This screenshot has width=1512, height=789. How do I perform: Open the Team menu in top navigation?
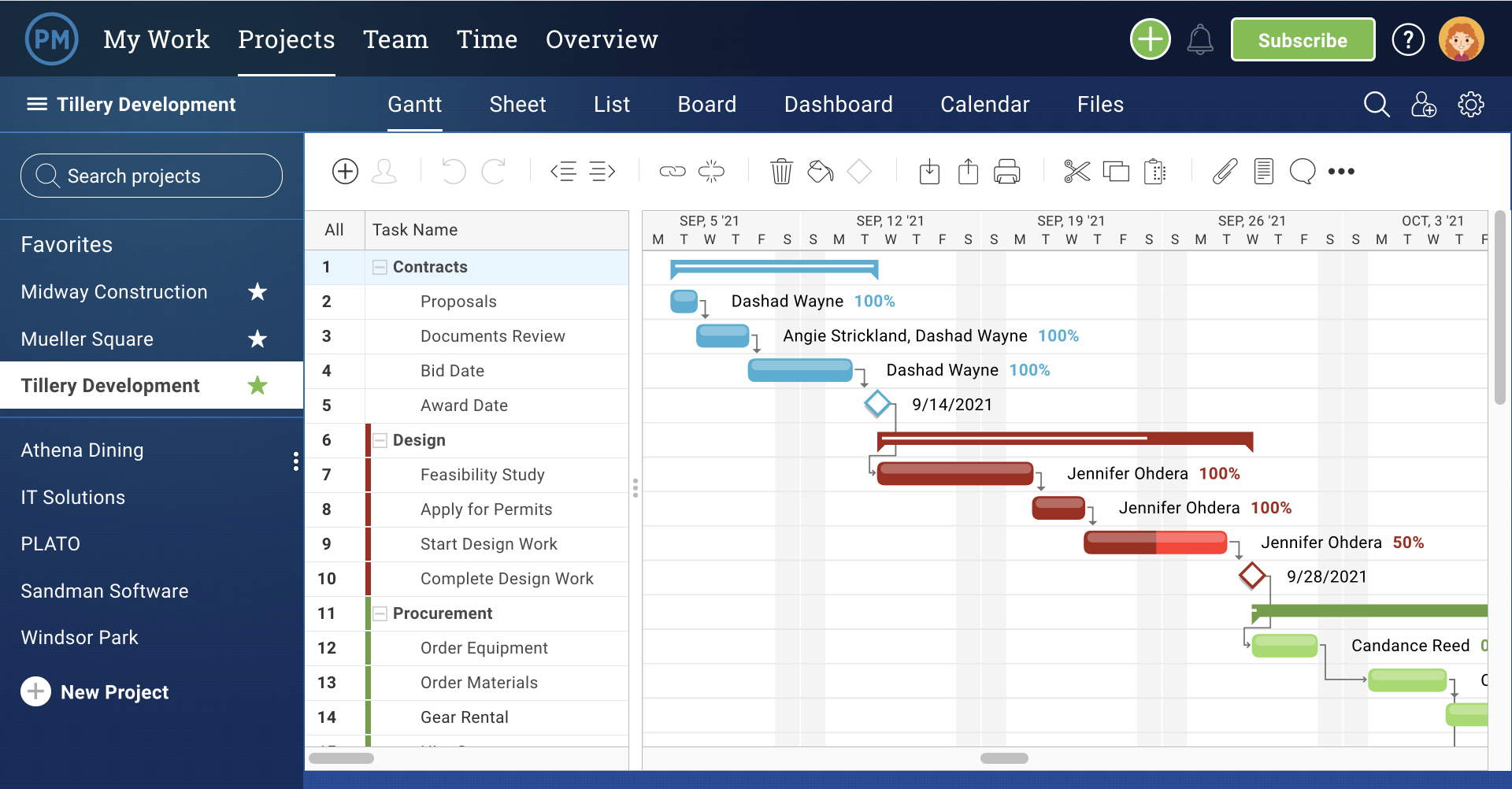coord(395,39)
